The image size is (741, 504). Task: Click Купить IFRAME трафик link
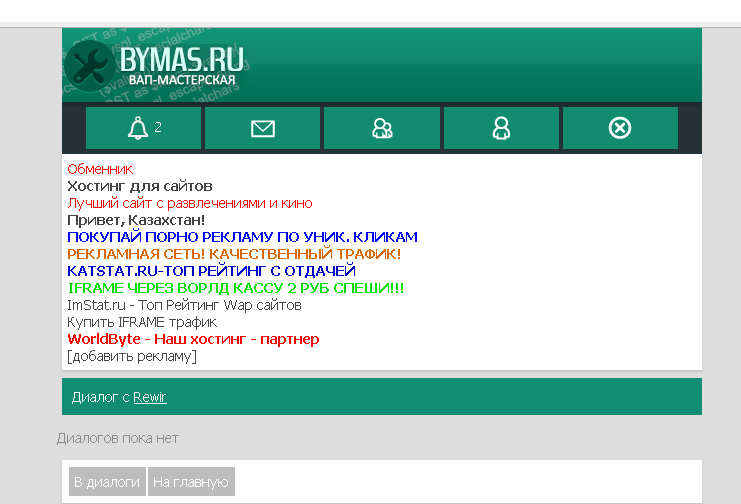[x=141, y=322]
